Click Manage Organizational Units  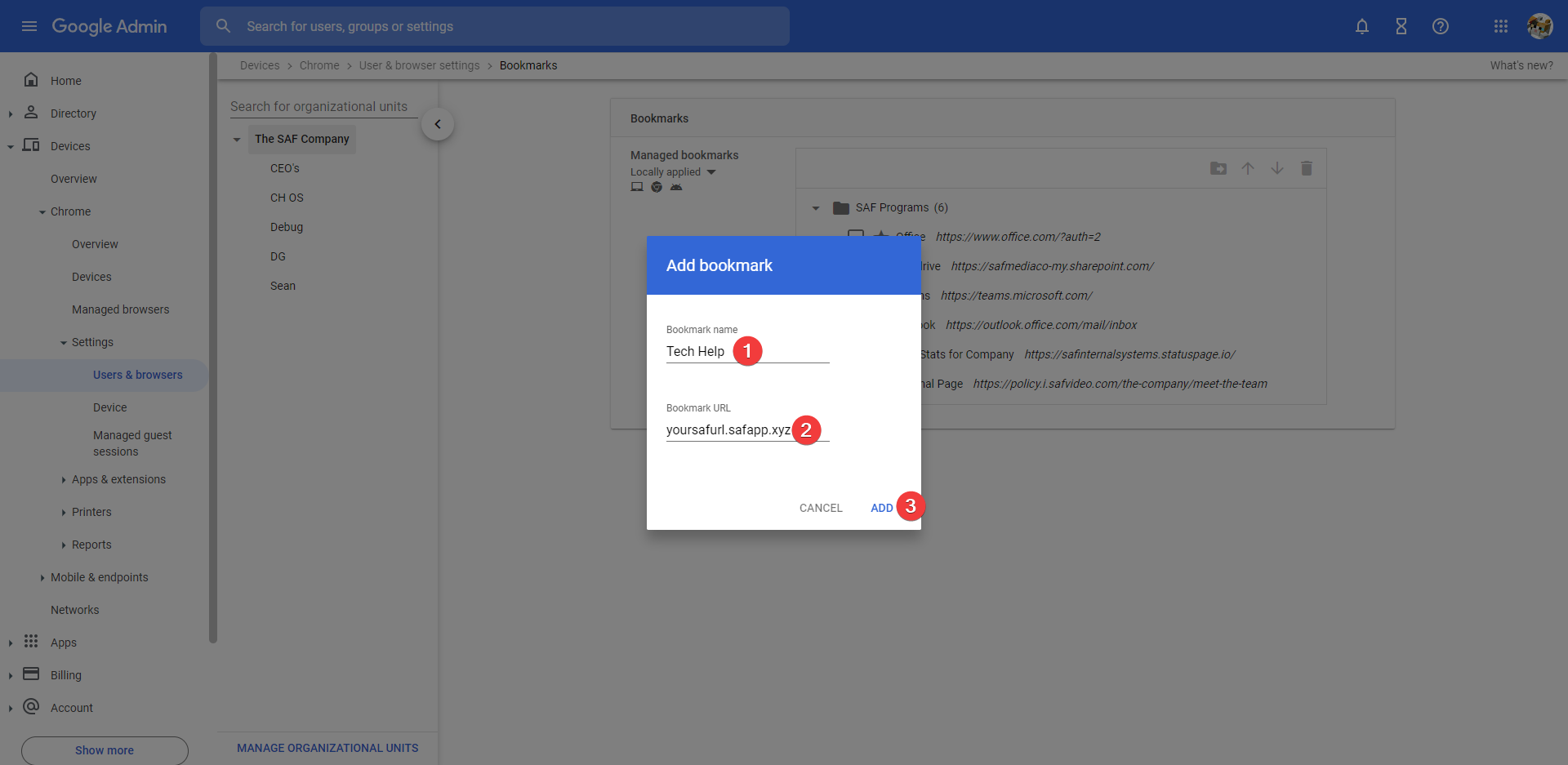(x=327, y=748)
